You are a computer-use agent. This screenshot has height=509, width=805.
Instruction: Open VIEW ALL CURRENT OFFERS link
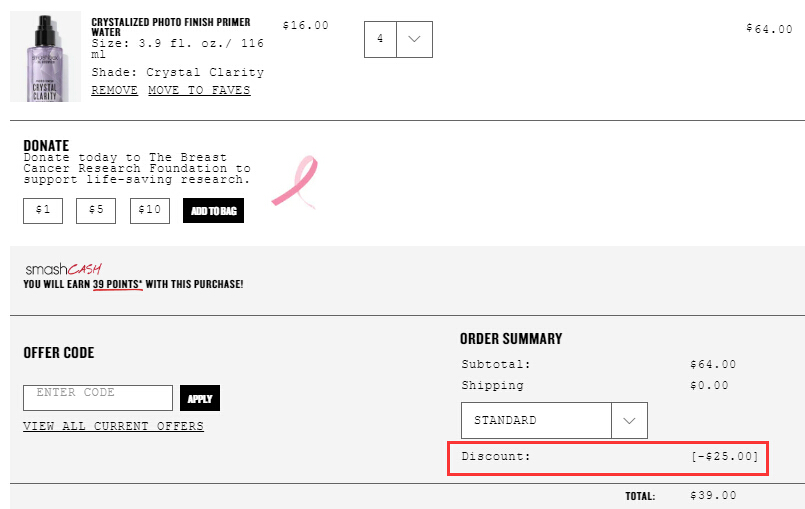(113, 426)
